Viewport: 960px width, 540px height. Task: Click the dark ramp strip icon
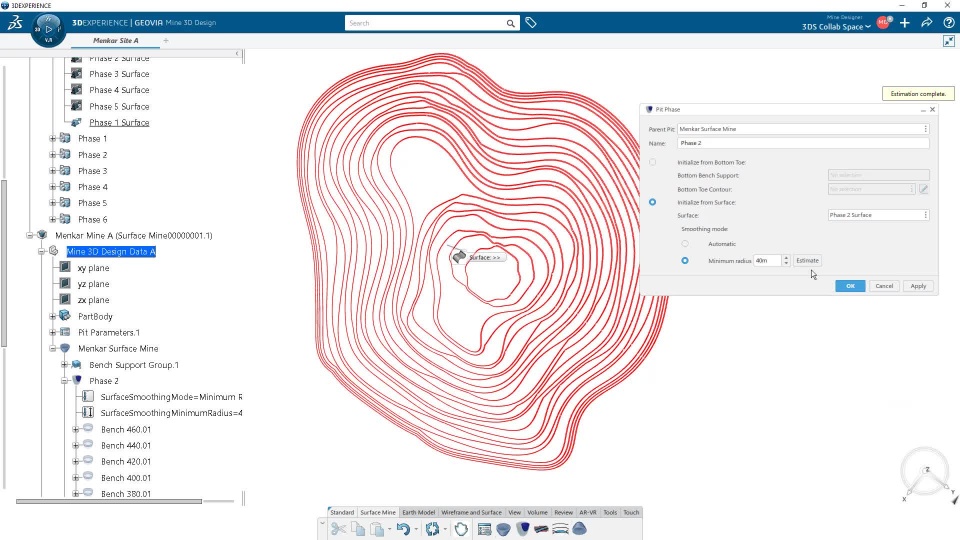[x=541, y=529]
